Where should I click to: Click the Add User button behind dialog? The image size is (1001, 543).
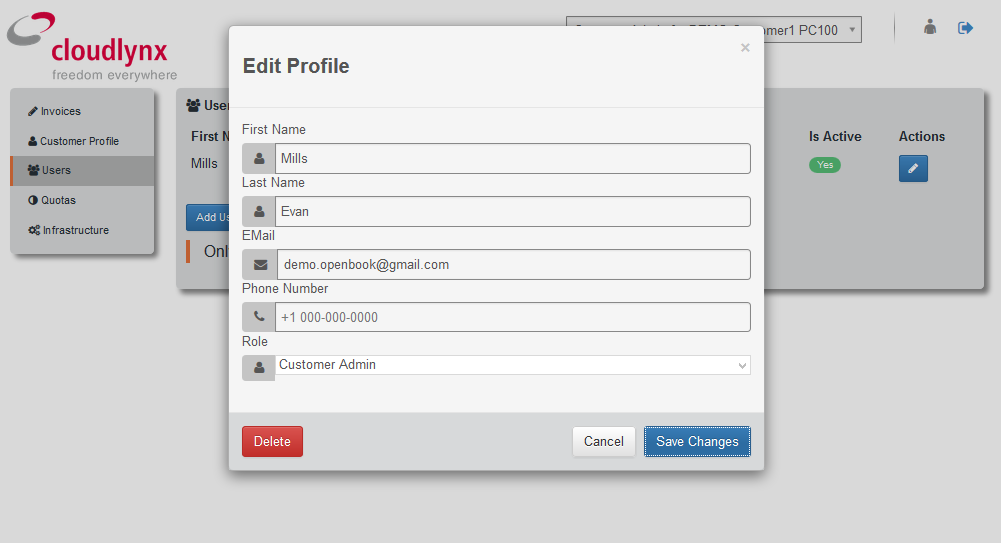click(x=208, y=218)
